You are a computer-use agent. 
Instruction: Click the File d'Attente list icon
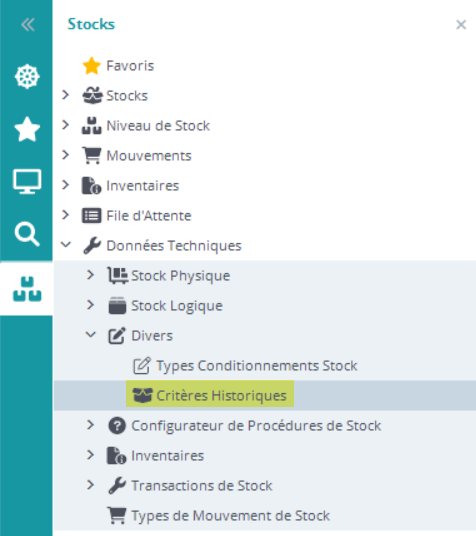click(x=91, y=216)
